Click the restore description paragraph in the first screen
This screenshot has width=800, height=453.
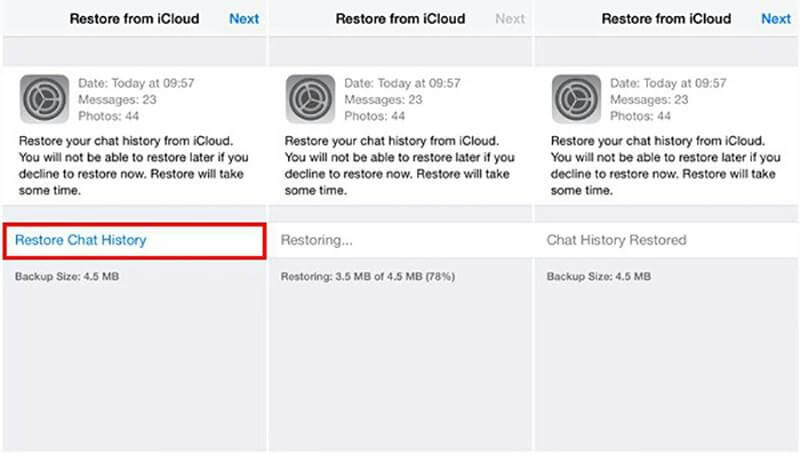coord(134,165)
